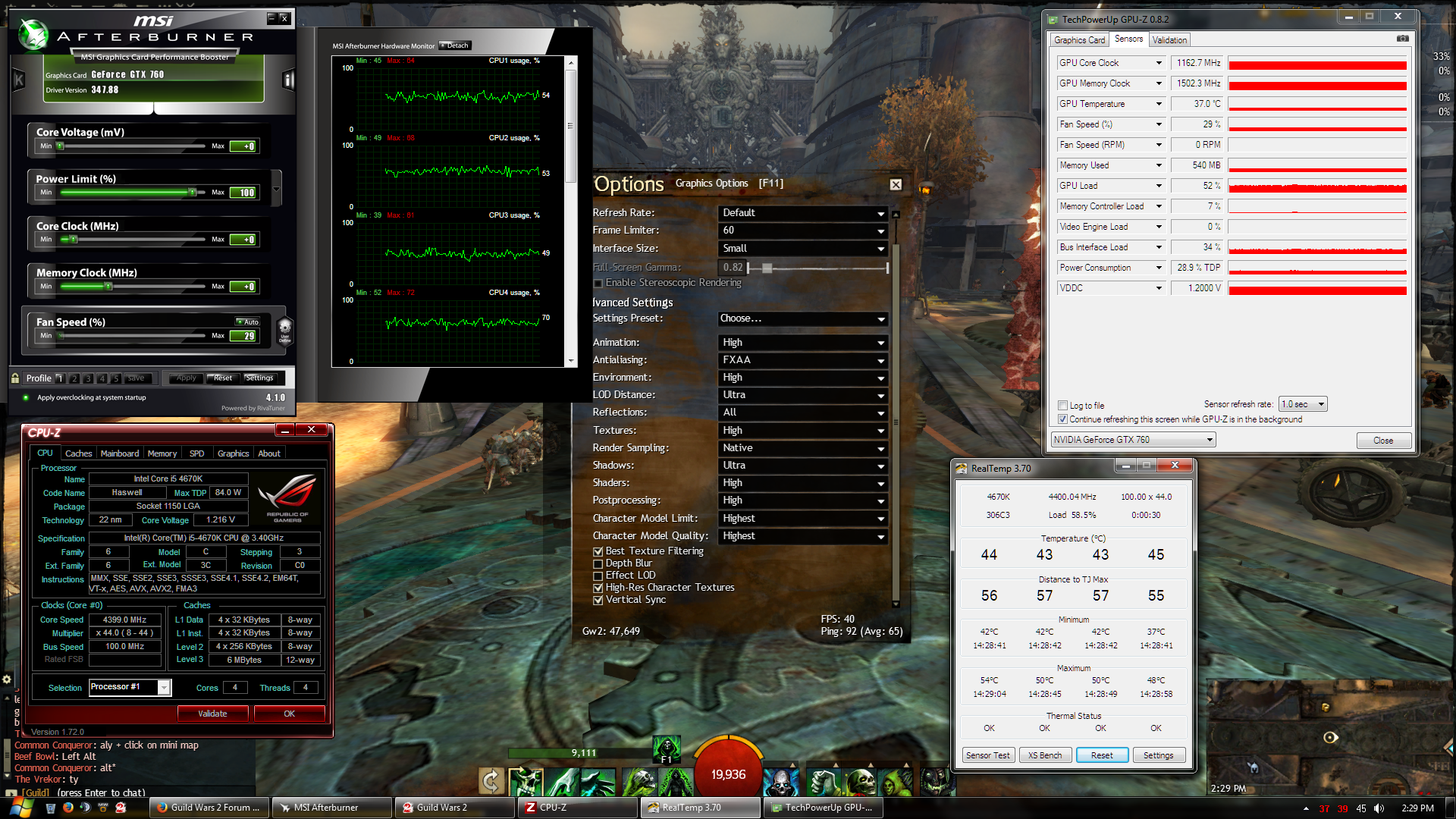Click Afterburner Reset button
Viewport: 1456px width, 819px height.
223,378
